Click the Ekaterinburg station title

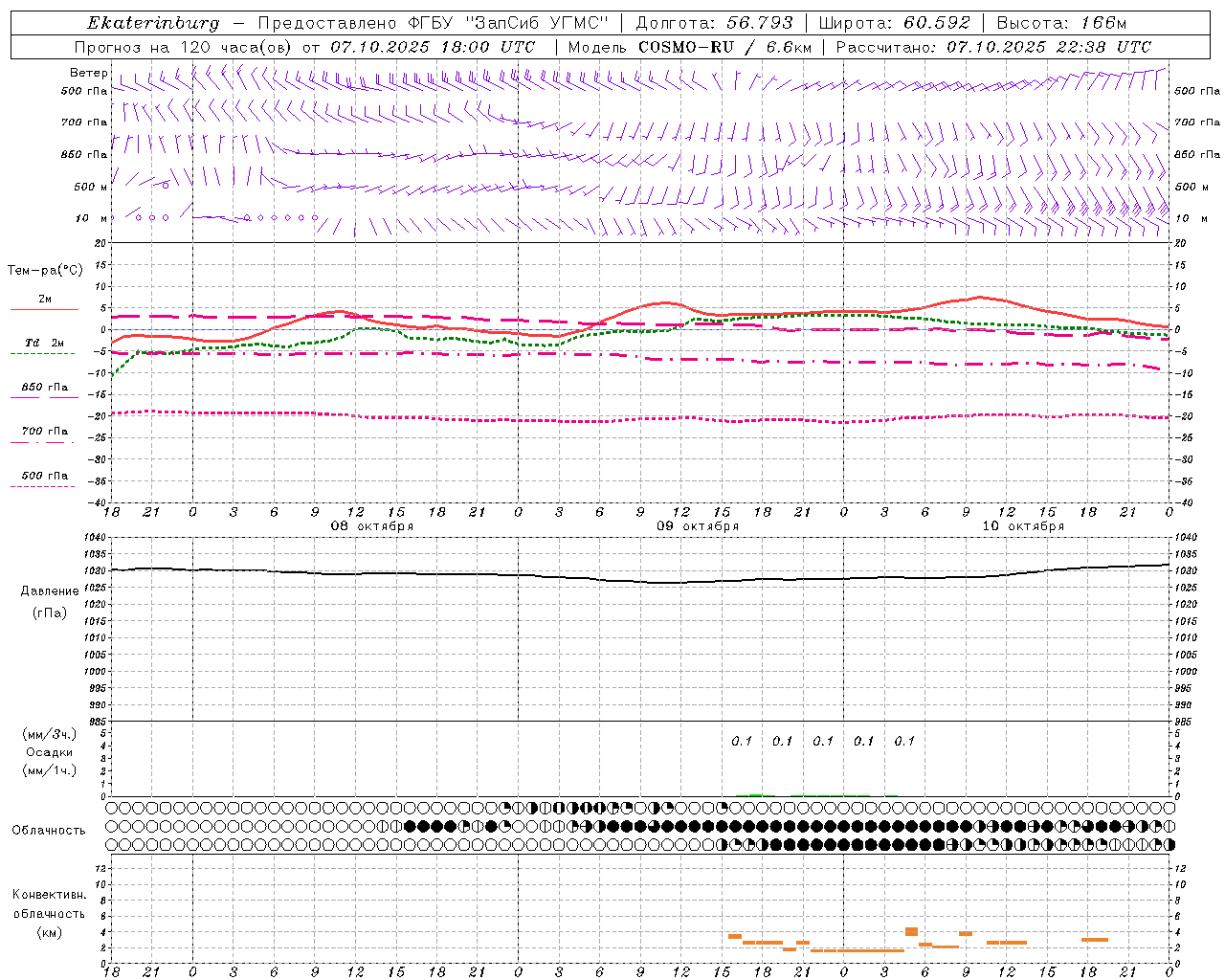153,23
